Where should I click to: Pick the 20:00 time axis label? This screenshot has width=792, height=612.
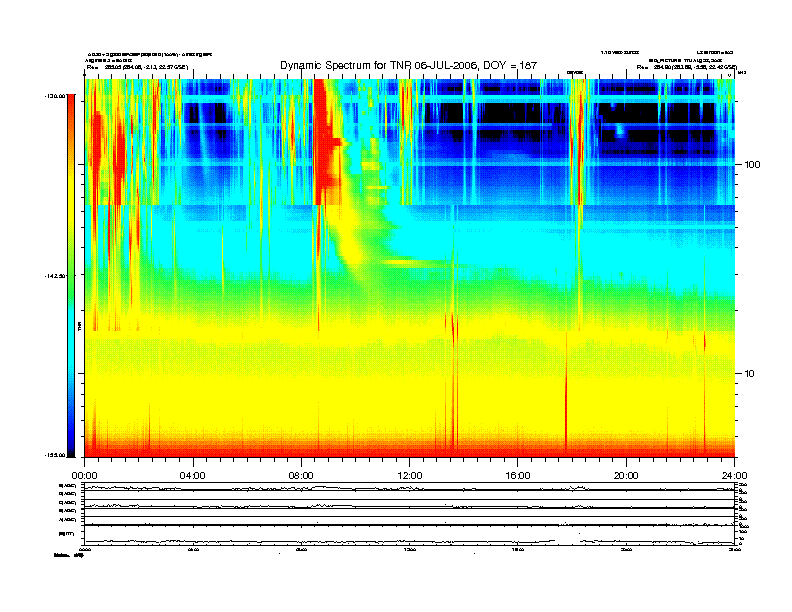[x=626, y=476]
